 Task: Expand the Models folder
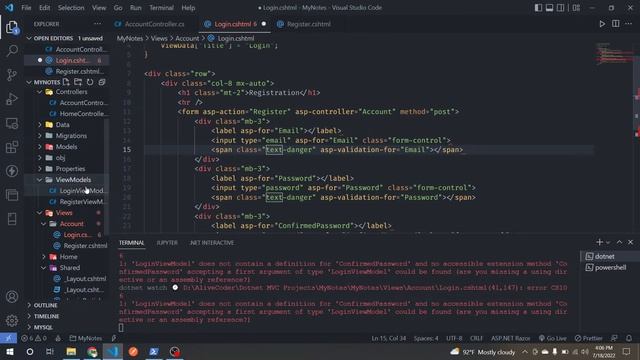[x=67, y=147]
